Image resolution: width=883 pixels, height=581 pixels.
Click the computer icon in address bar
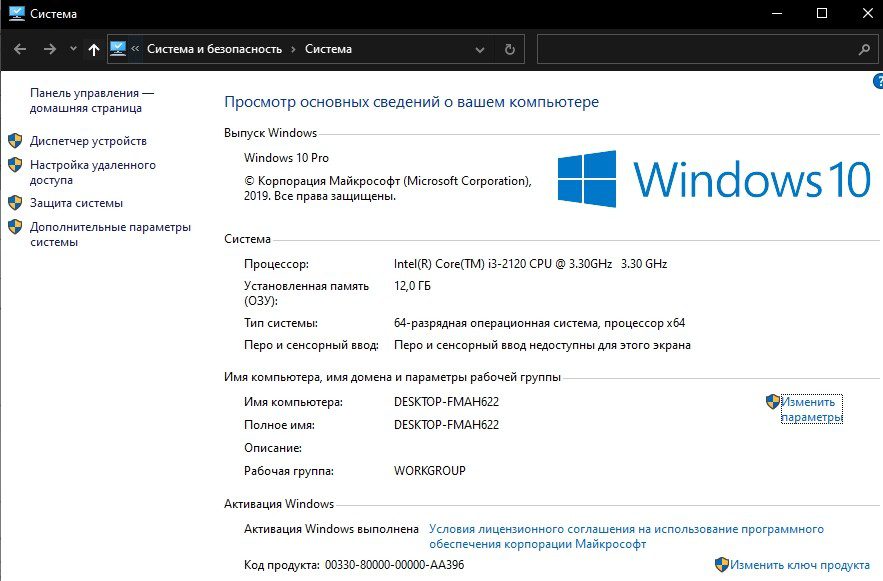tap(118, 48)
